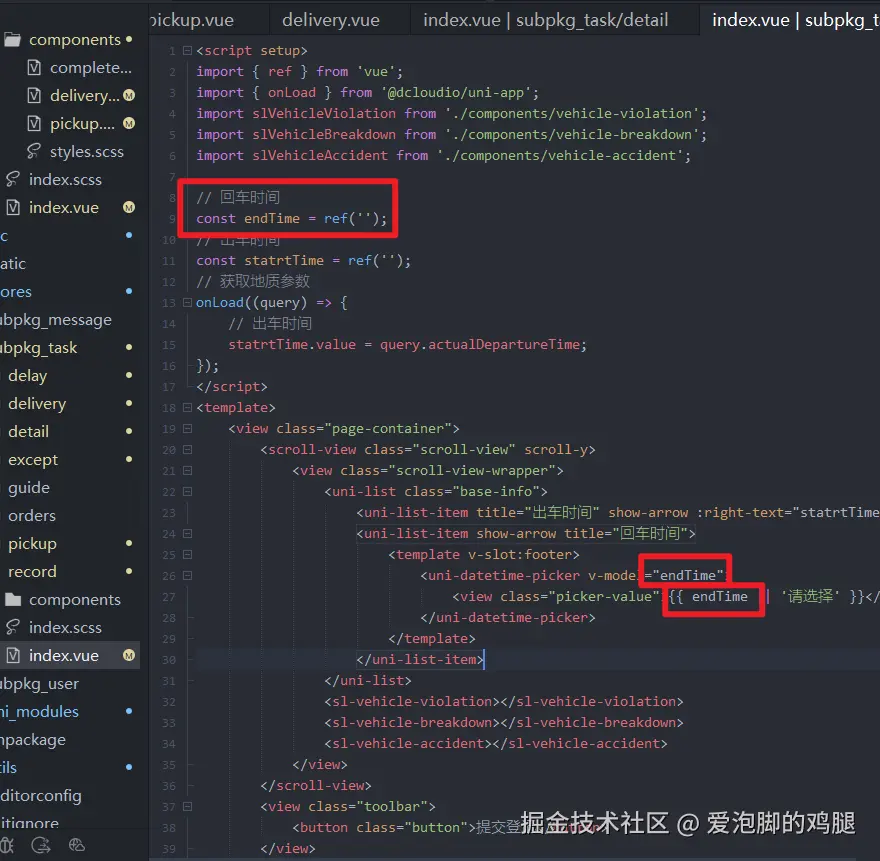Expand the bpkg_user folder
Viewport: 880px width, 861px height.
39,684
